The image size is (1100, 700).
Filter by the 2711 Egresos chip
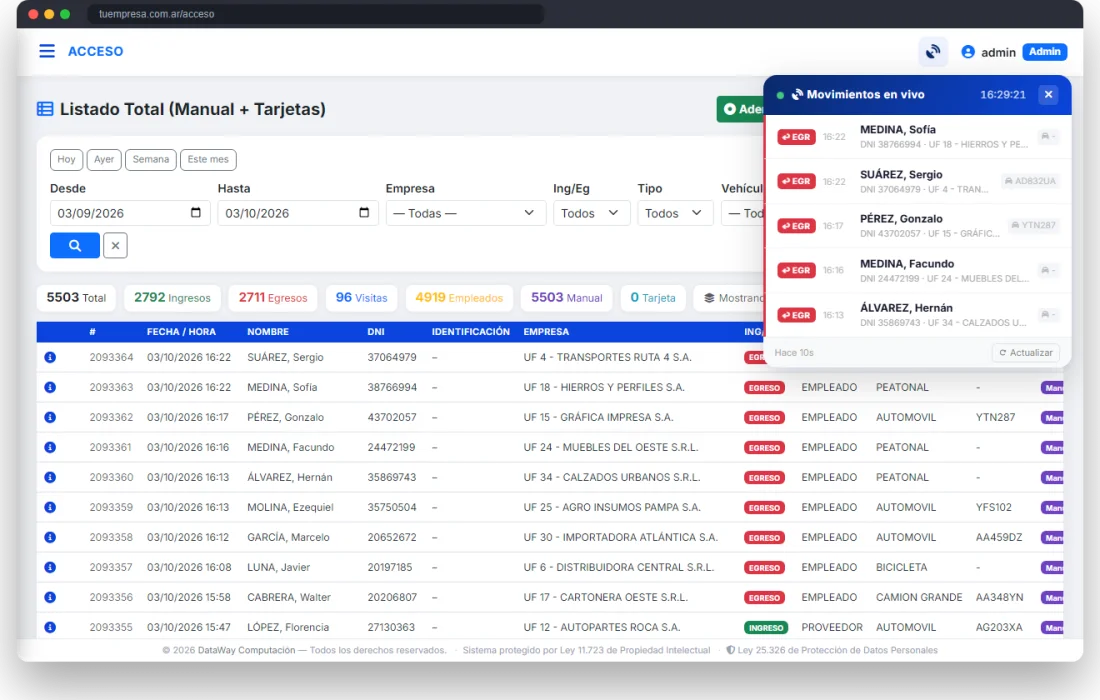point(273,298)
